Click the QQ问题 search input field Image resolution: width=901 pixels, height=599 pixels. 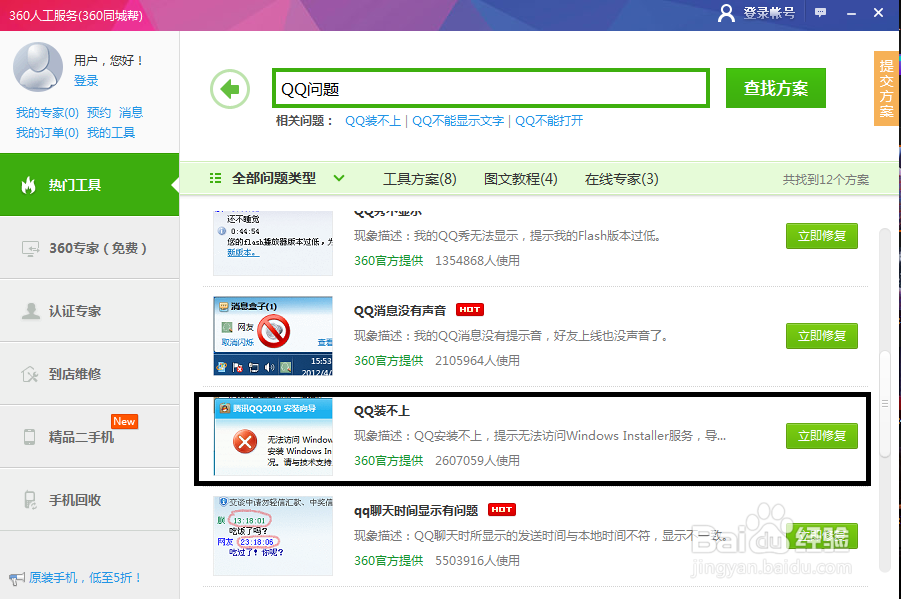pos(490,88)
